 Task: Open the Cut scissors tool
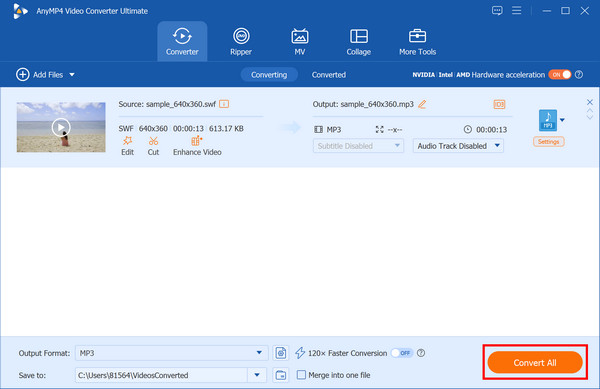pos(153,141)
